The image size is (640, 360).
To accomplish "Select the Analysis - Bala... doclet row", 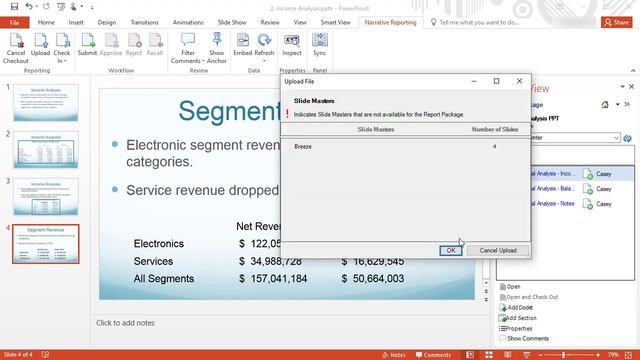I will pyautogui.click(x=582, y=189).
